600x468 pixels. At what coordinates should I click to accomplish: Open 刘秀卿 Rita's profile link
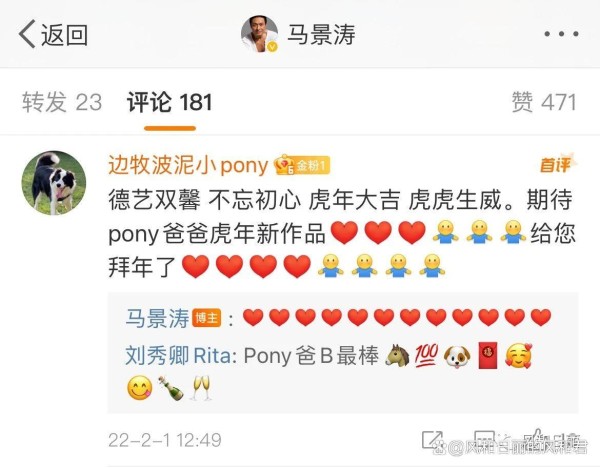point(178,356)
